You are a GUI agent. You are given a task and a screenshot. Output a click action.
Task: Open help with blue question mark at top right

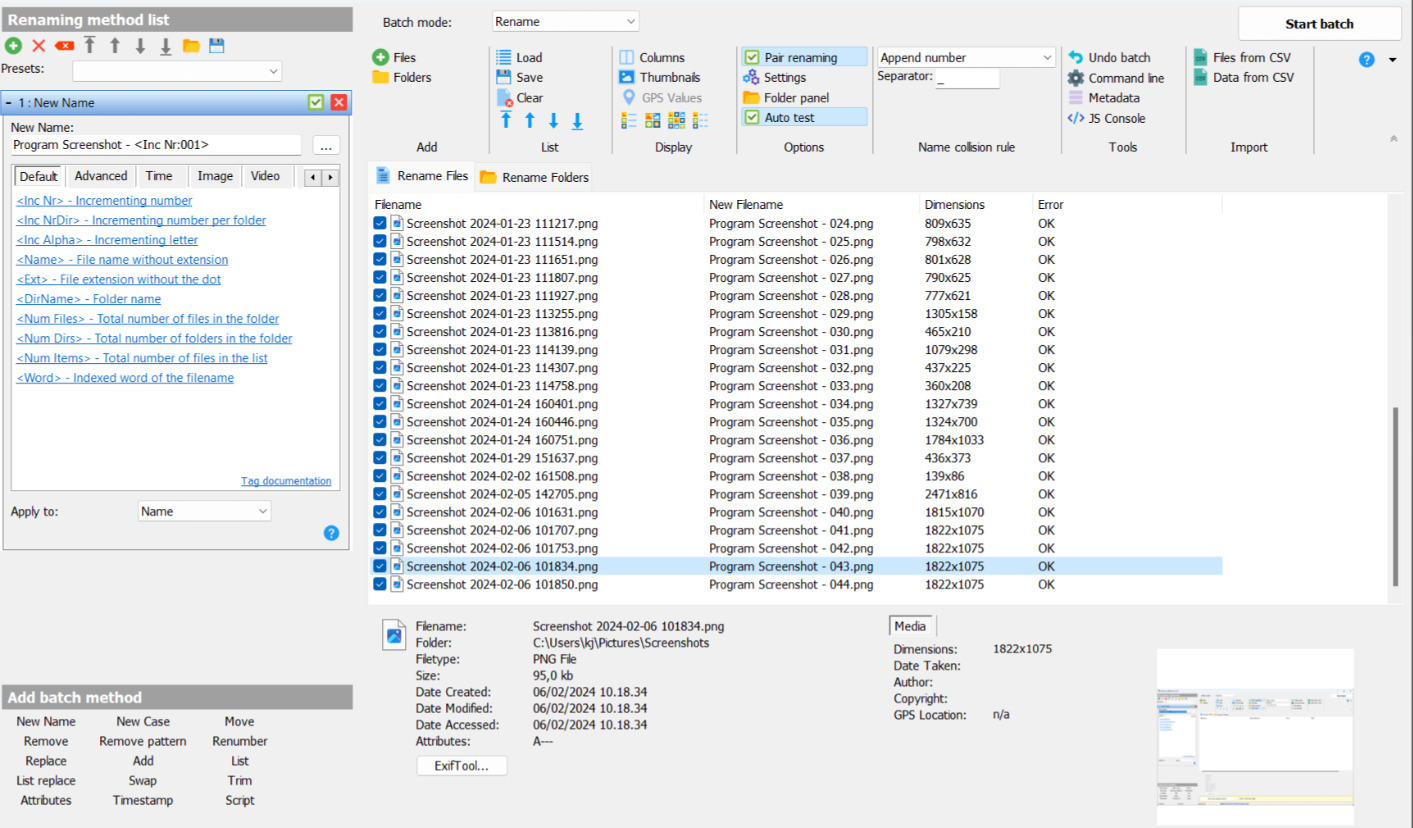pos(1367,60)
